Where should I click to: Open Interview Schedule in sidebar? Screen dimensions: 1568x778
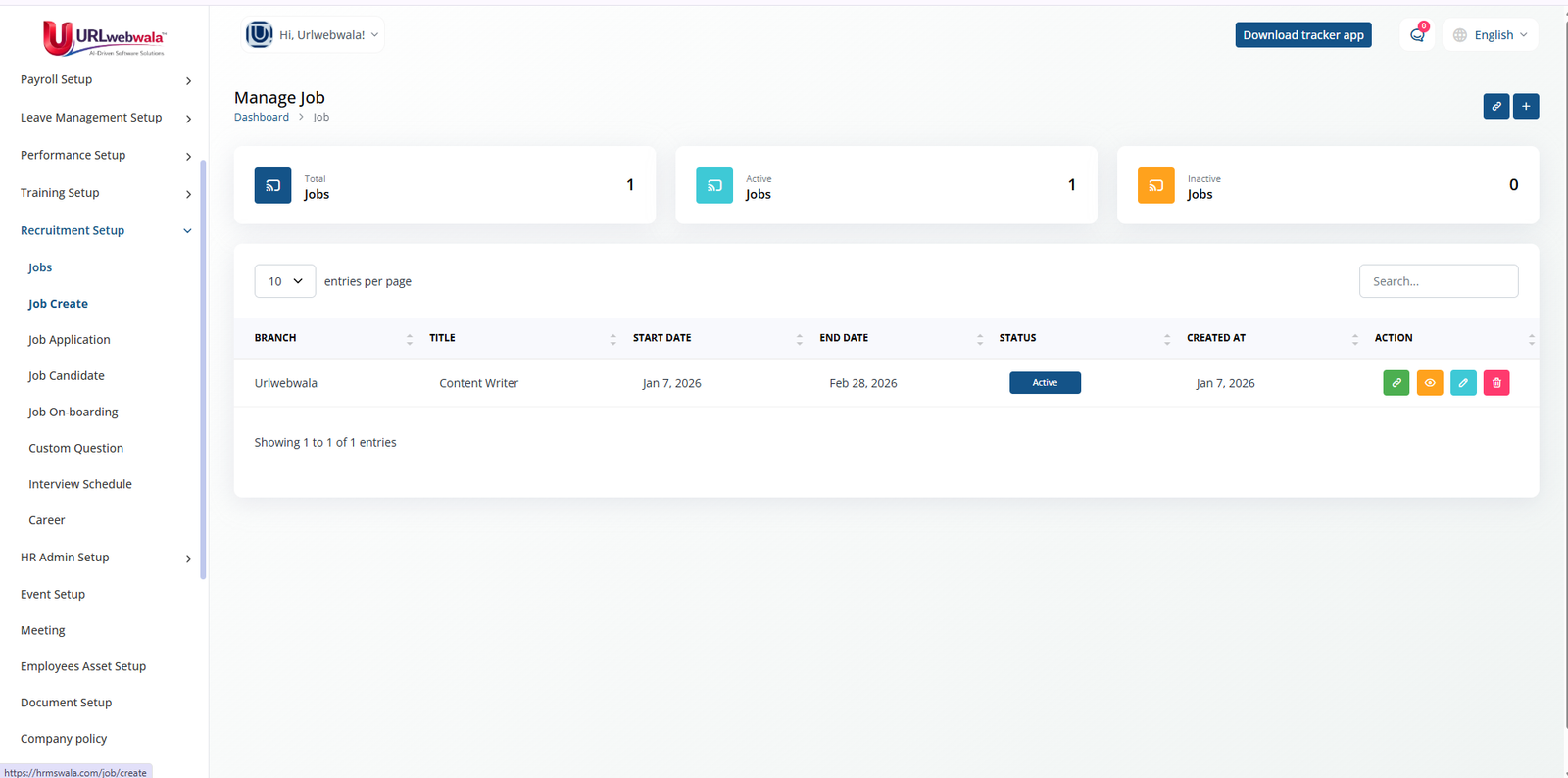point(79,485)
